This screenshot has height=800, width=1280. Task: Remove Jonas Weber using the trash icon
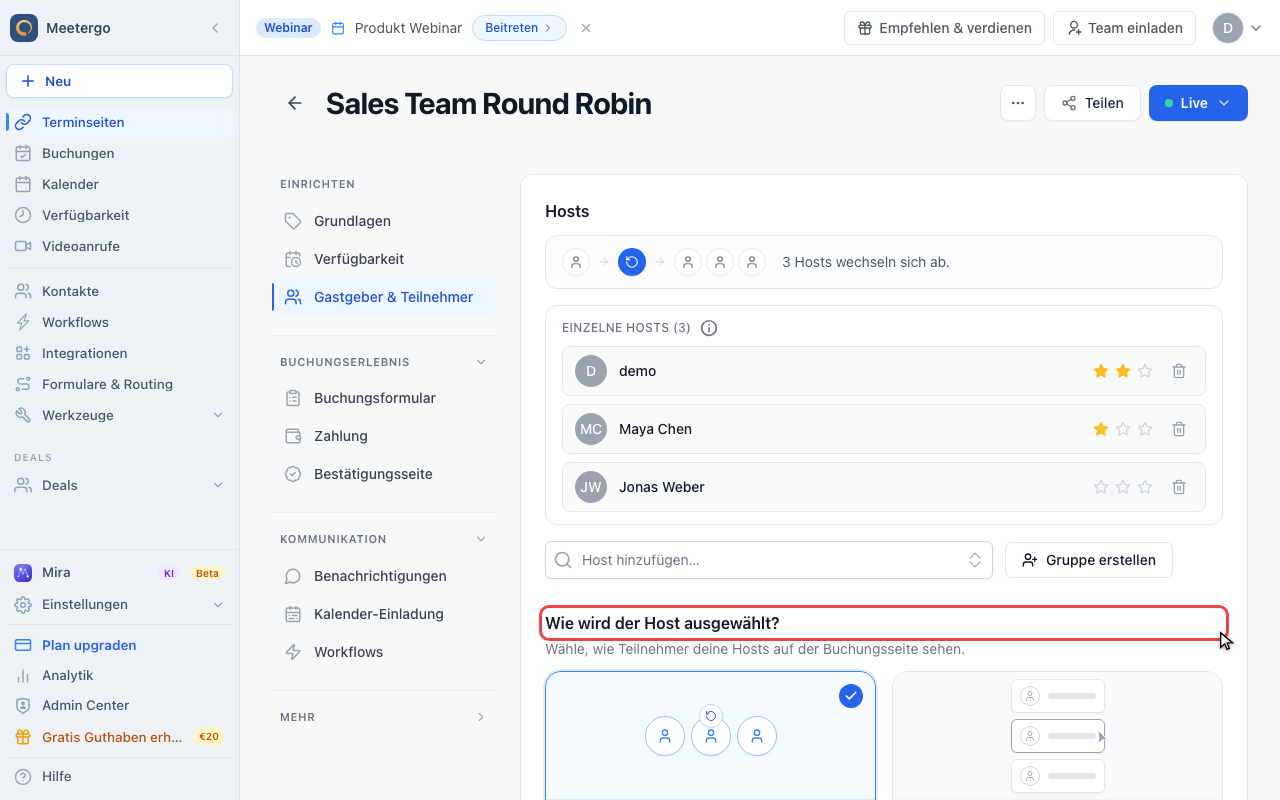pos(1179,487)
